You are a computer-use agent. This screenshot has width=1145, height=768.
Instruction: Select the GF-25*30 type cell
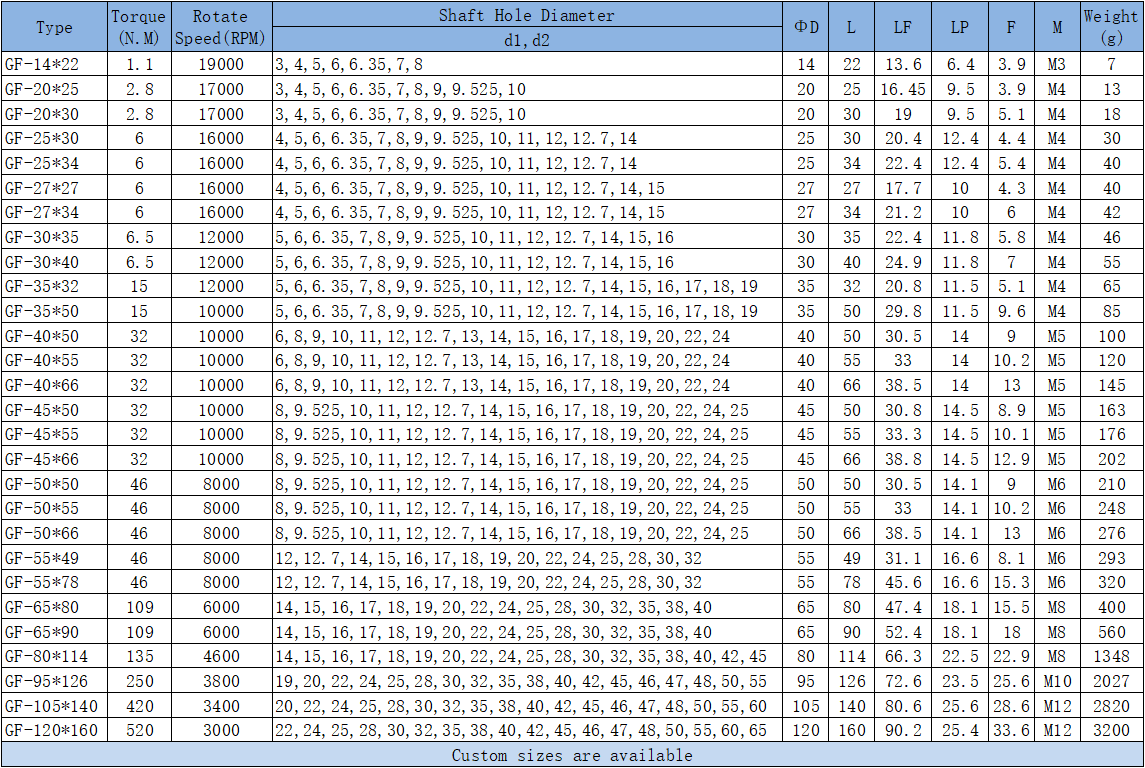point(55,138)
